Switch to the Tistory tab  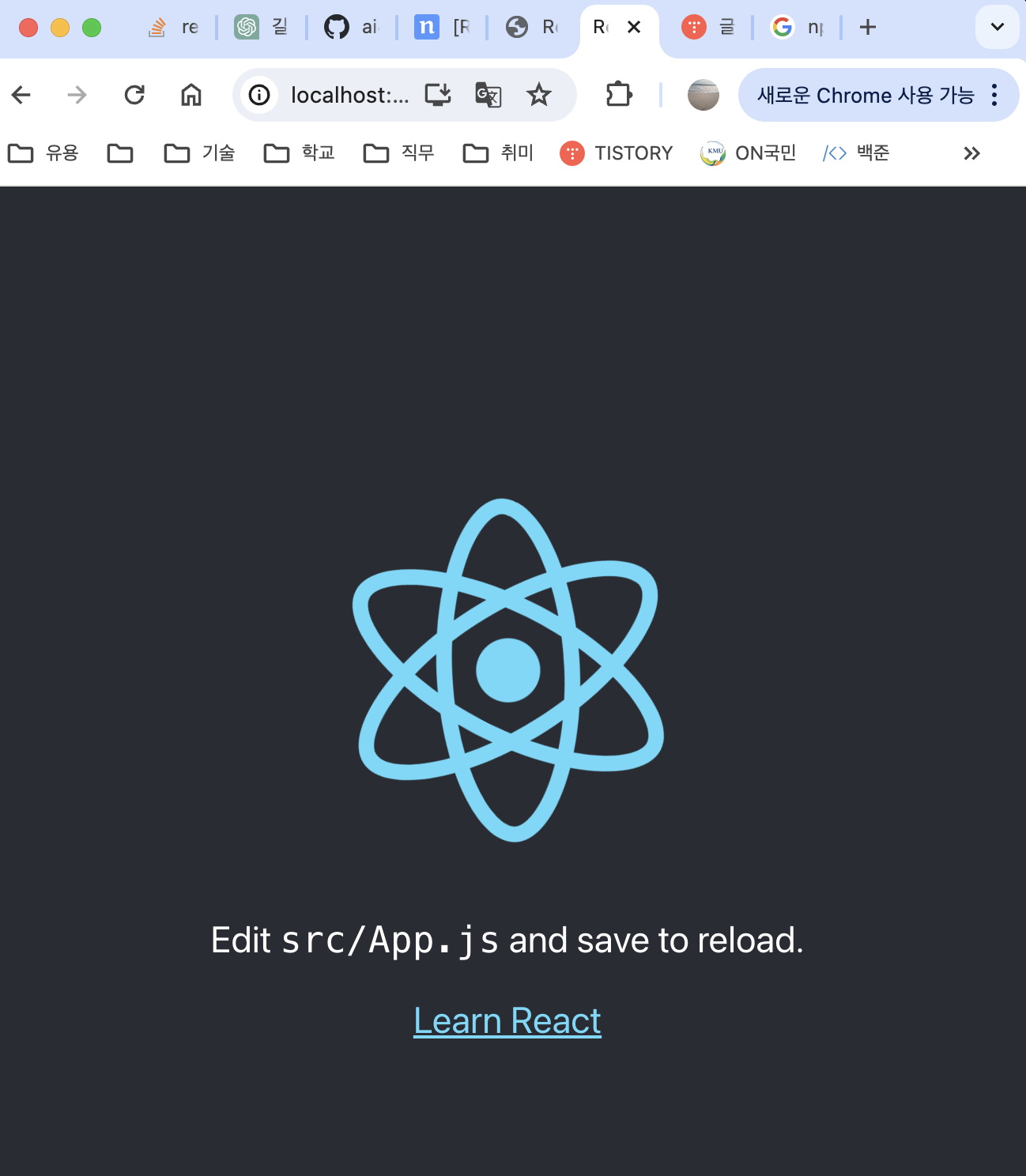tap(708, 27)
